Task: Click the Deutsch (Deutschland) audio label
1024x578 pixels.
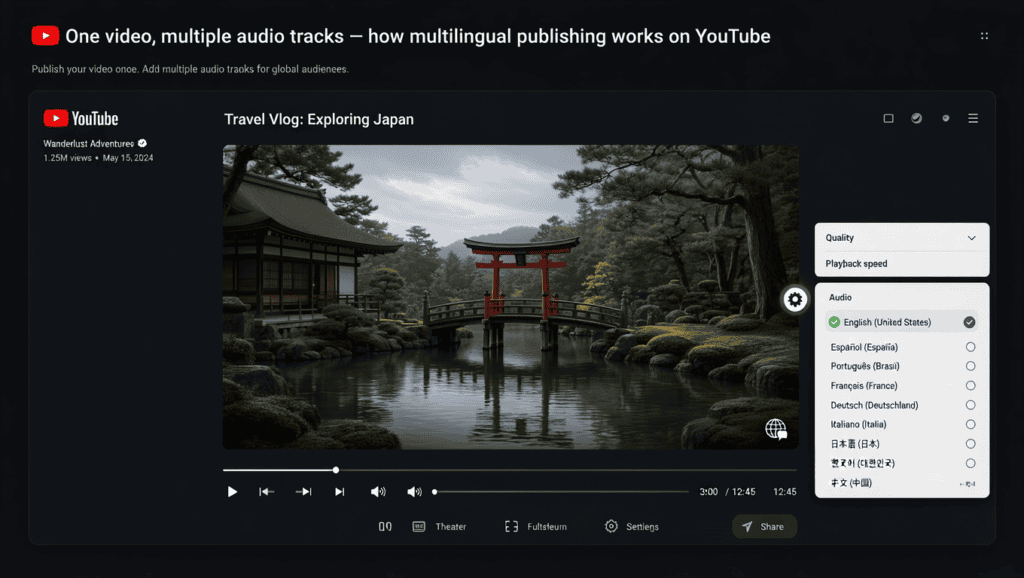Action: pos(874,405)
